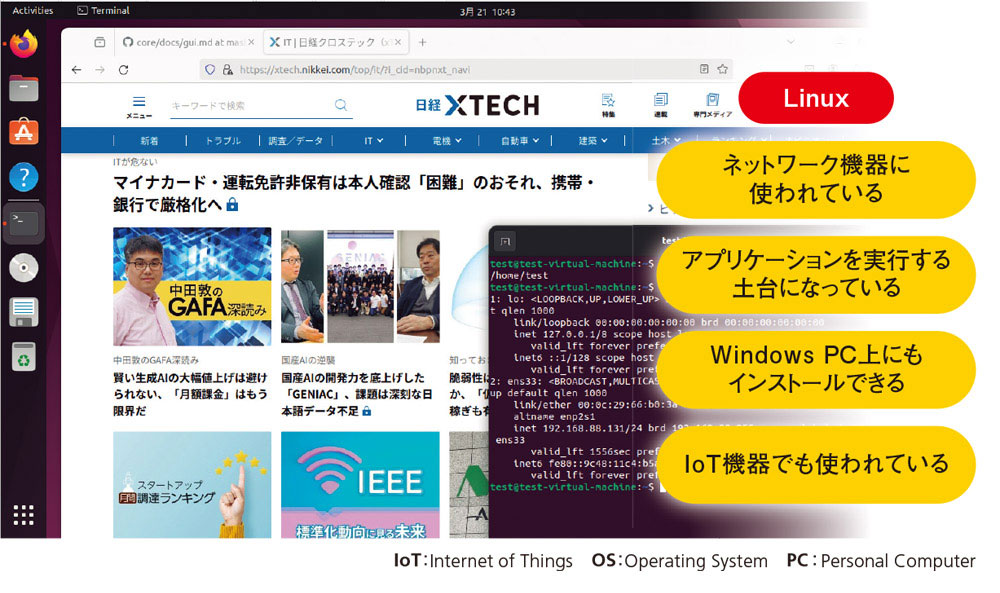The image size is (1000, 593).
Task: Reload the page using the refresh icon
Action: pyautogui.click(x=123, y=71)
